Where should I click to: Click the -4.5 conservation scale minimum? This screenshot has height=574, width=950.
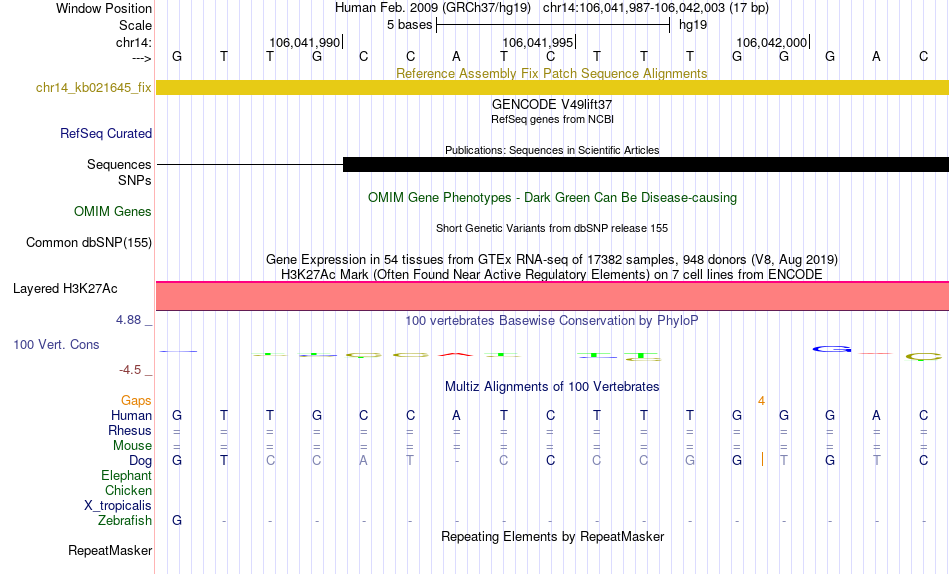pyautogui.click(x=130, y=370)
